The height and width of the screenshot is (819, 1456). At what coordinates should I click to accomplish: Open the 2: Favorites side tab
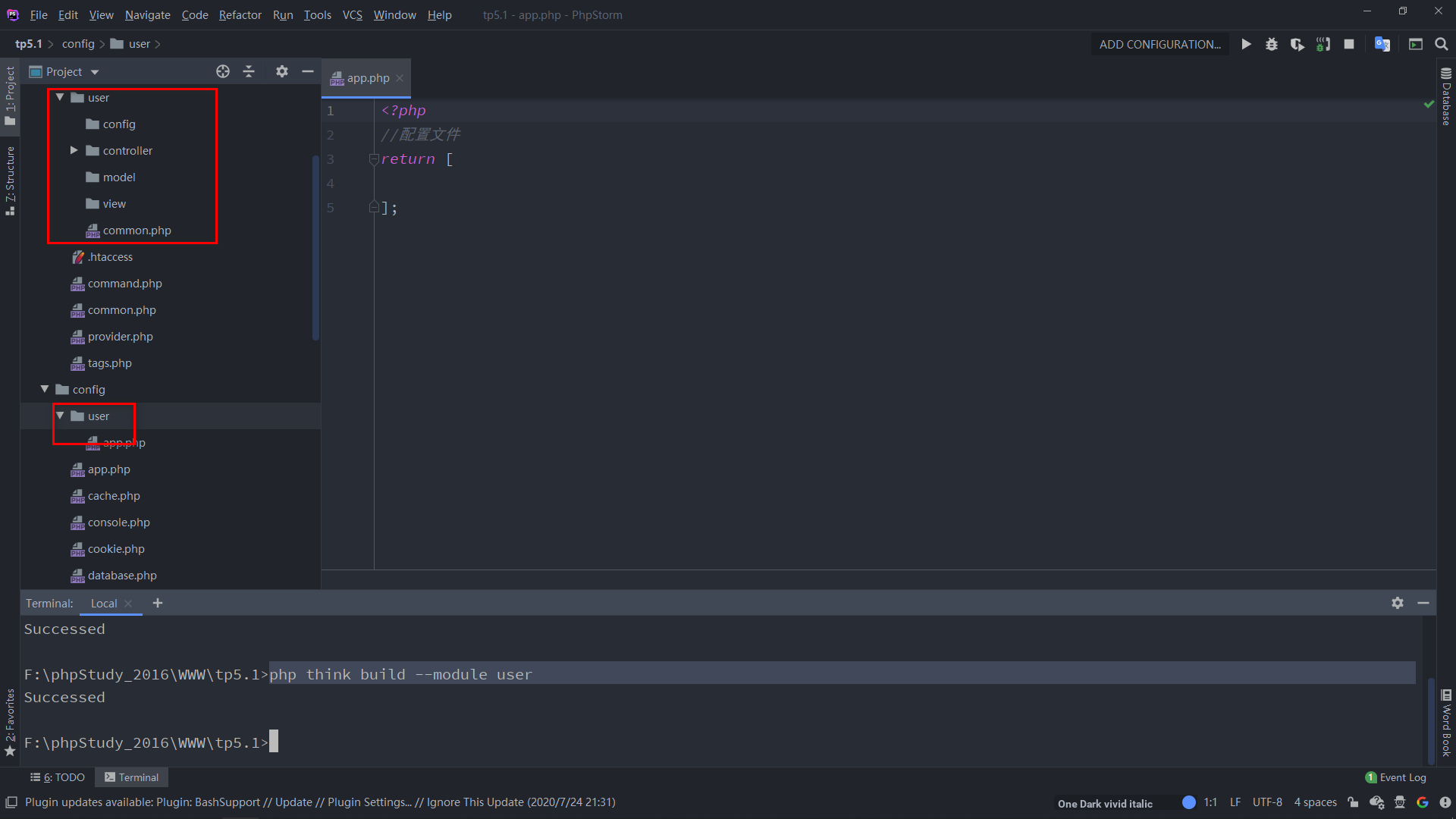tap(10, 722)
